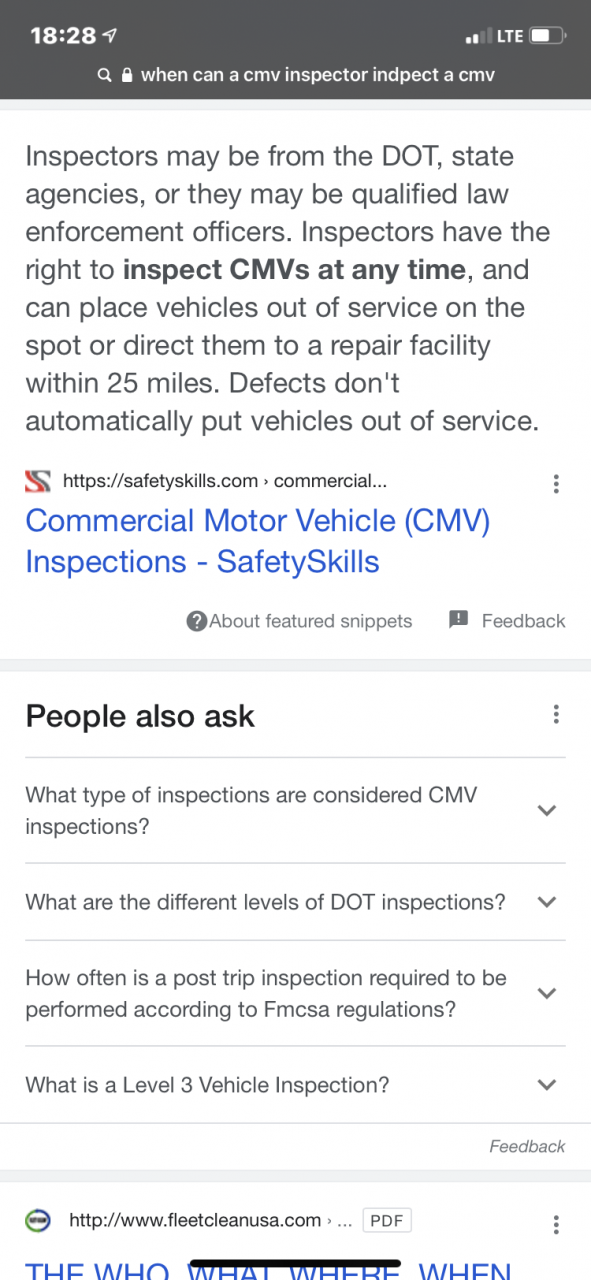The height and width of the screenshot is (1280, 591).
Task: Tap the PDF tag on fleetcleanusa result
Action: point(386,1221)
